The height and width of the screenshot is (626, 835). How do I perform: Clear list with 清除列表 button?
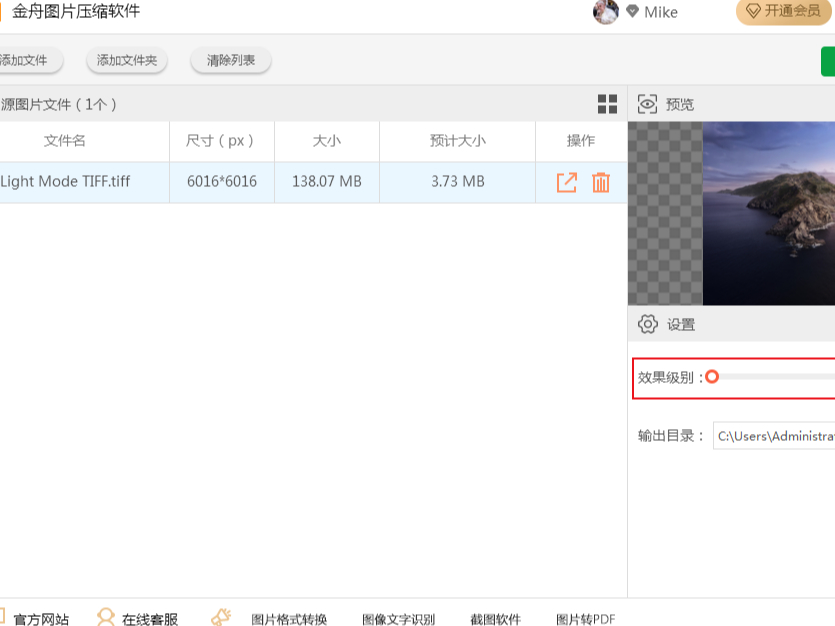231,60
